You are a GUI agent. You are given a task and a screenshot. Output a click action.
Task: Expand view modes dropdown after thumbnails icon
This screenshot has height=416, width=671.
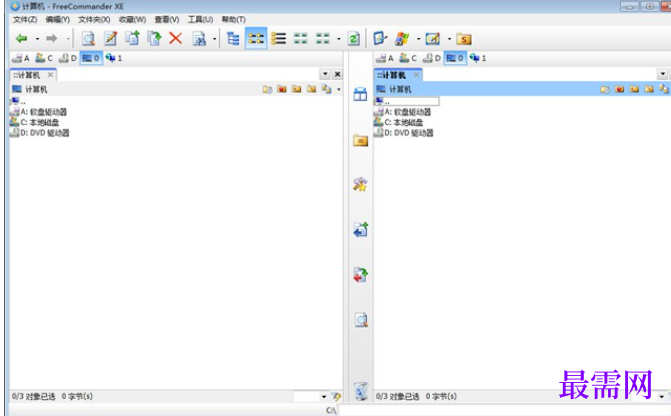(338, 39)
